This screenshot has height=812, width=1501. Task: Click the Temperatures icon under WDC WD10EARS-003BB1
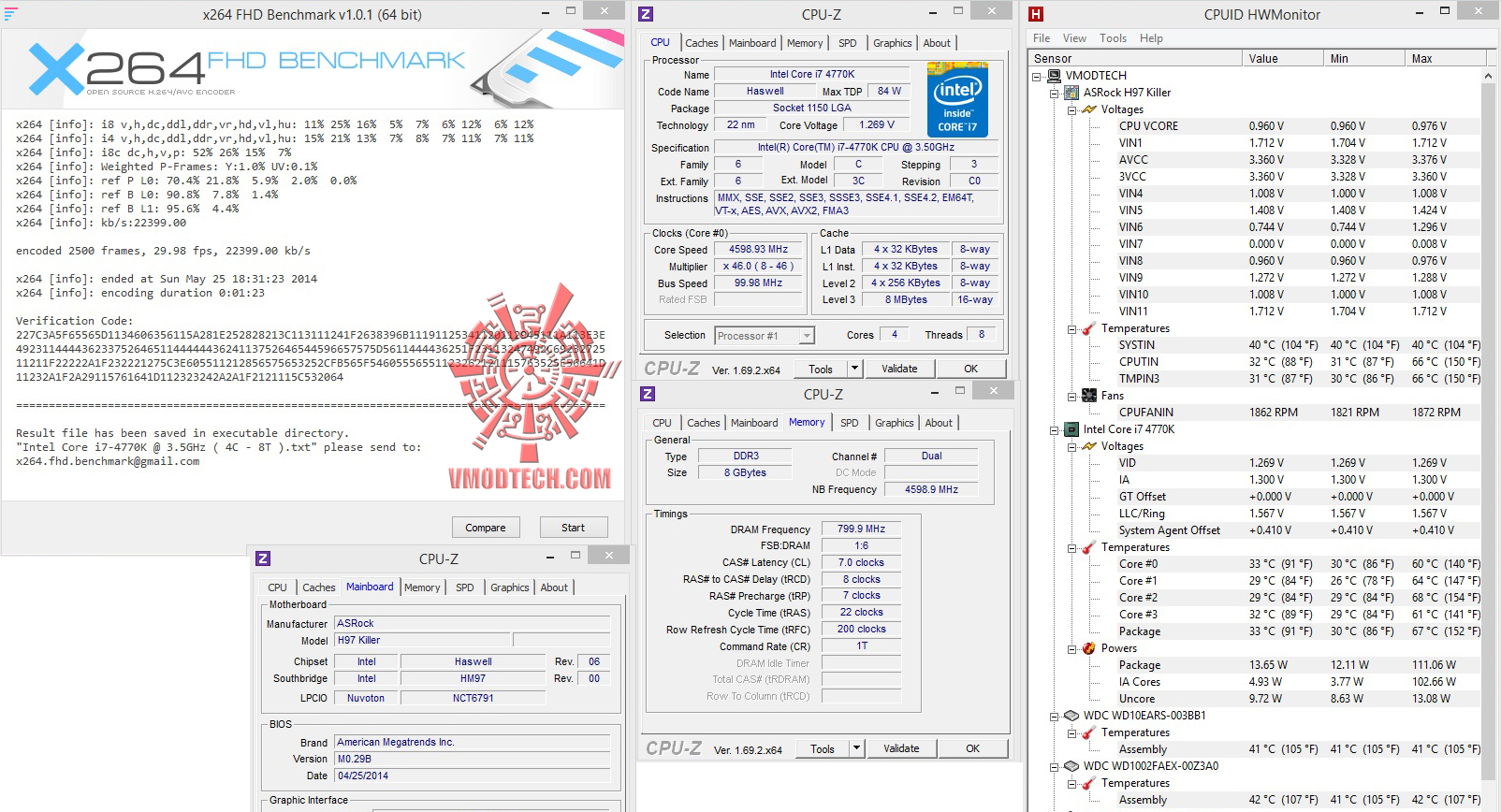coord(1089,732)
